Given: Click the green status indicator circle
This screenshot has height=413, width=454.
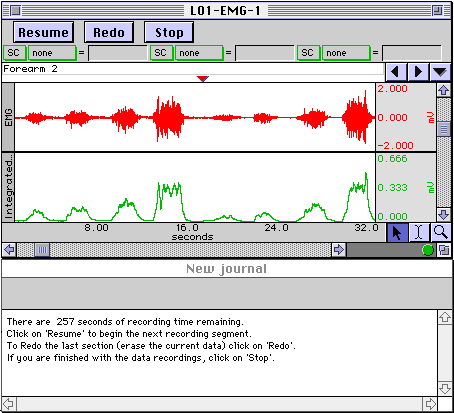Looking at the screenshot, I should pyautogui.click(x=428, y=250).
